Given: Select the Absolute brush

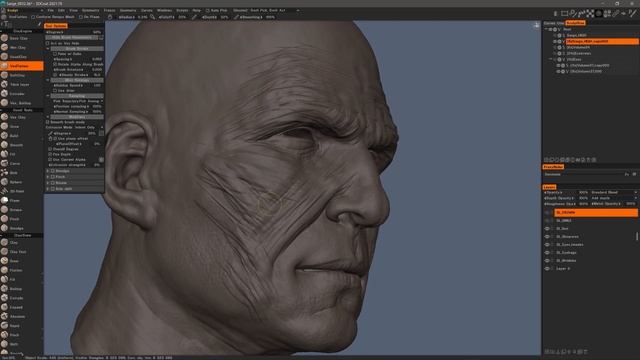Looking at the screenshot, I should point(17,316).
